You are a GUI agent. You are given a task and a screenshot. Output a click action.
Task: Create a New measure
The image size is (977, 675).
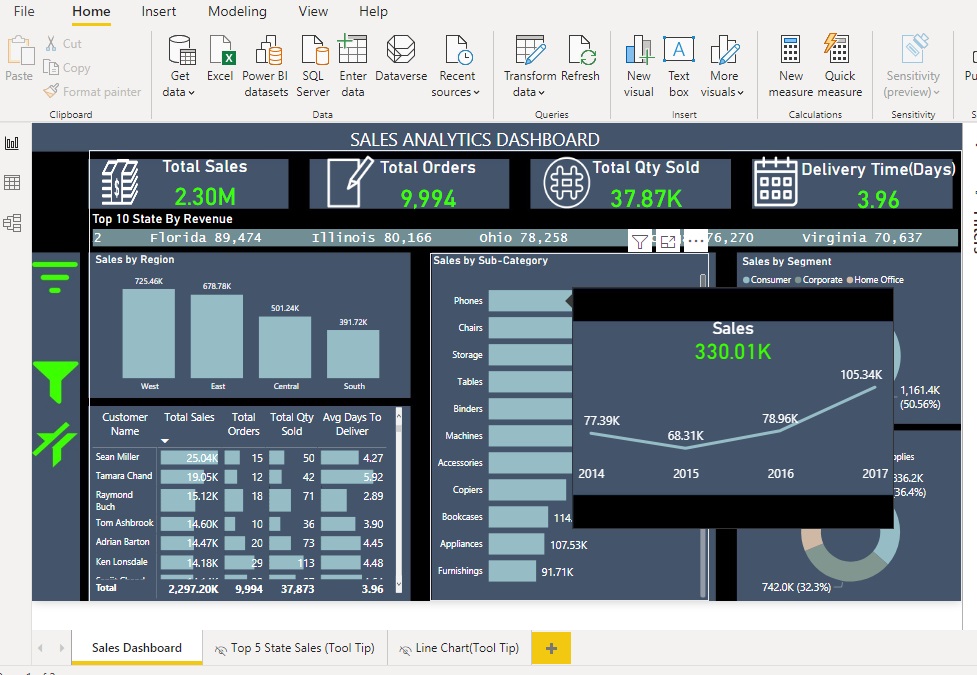click(x=791, y=67)
